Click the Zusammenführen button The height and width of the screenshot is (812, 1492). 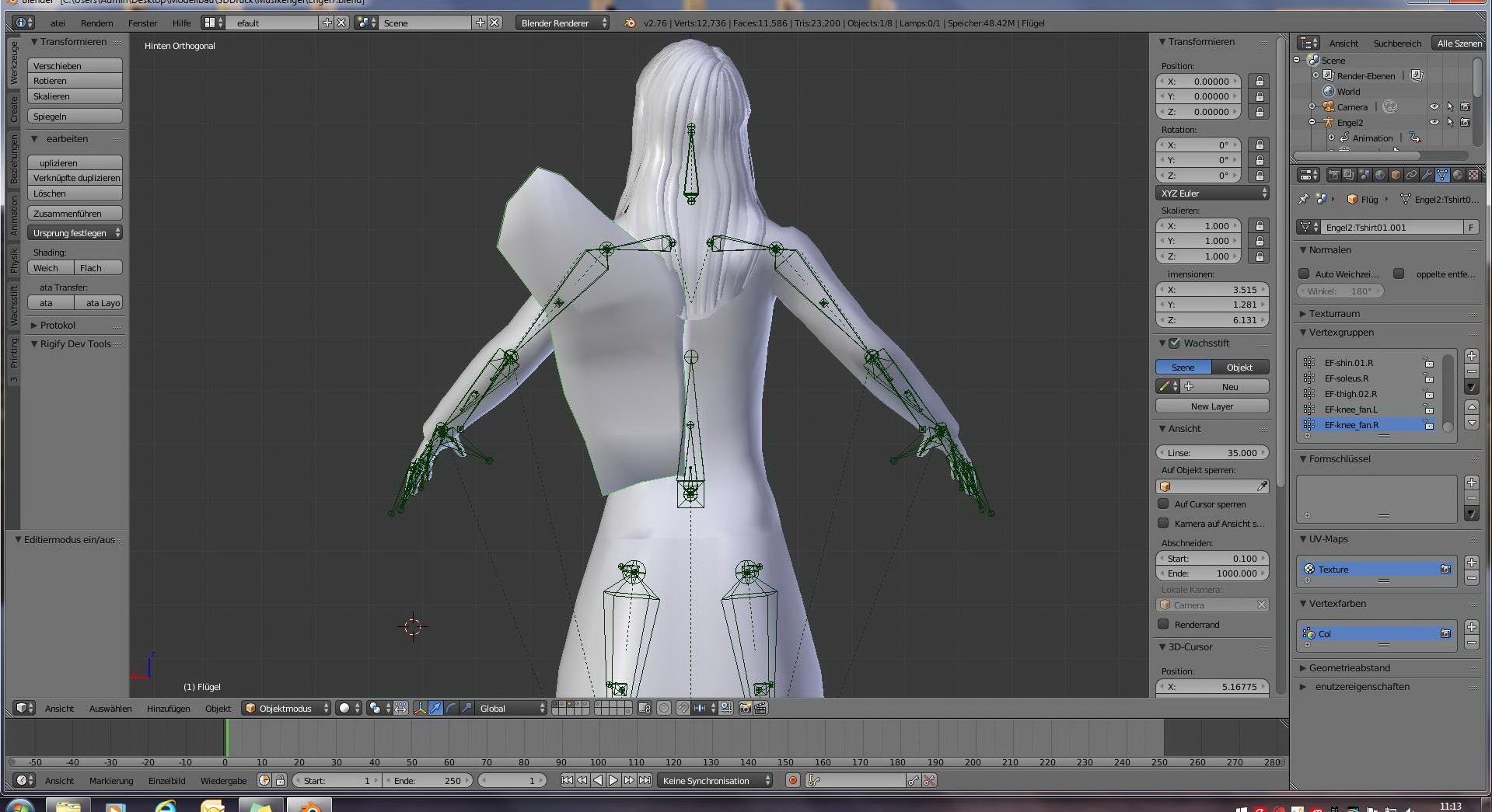pos(75,214)
